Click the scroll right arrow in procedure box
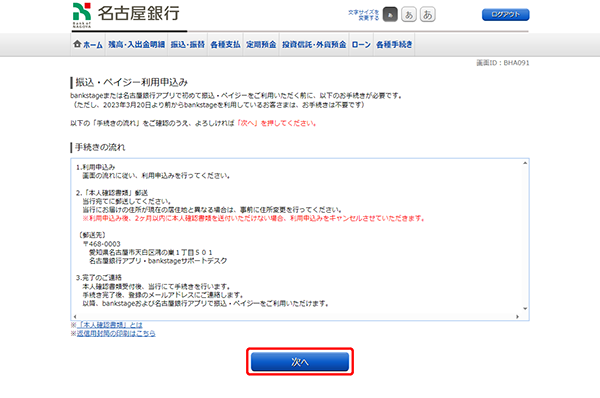Image resolution: width=600 pixels, height=398 pixels. coord(517,316)
